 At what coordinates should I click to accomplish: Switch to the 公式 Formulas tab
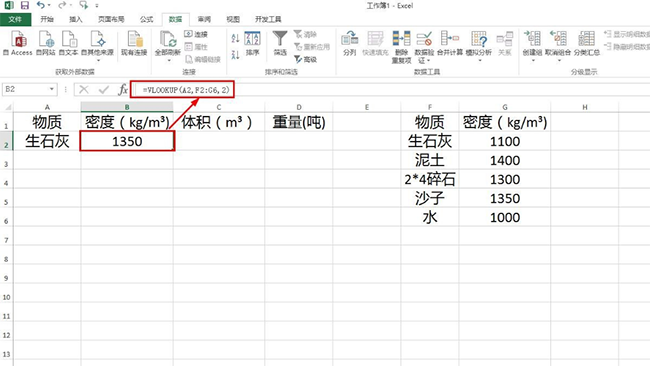tap(146, 19)
